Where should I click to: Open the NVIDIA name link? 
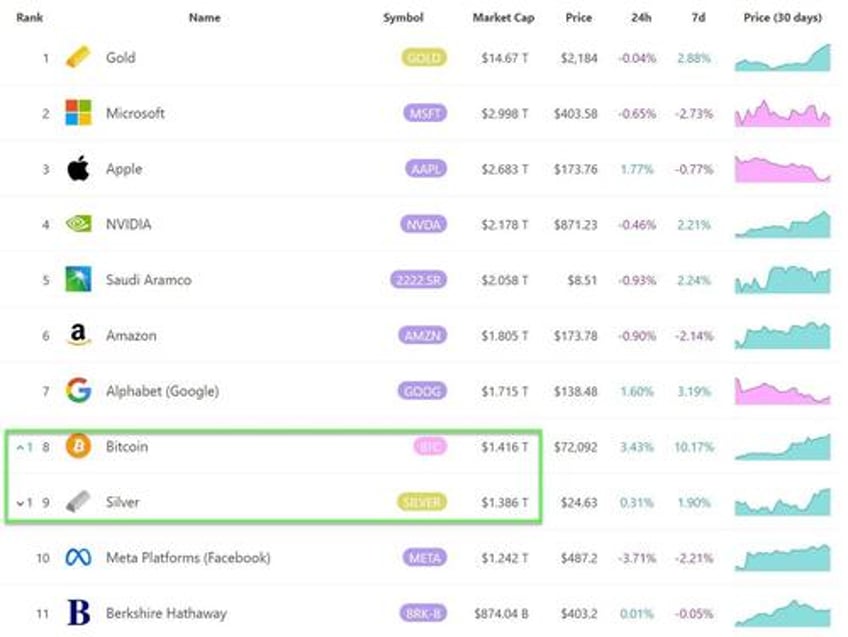tap(129, 224)
